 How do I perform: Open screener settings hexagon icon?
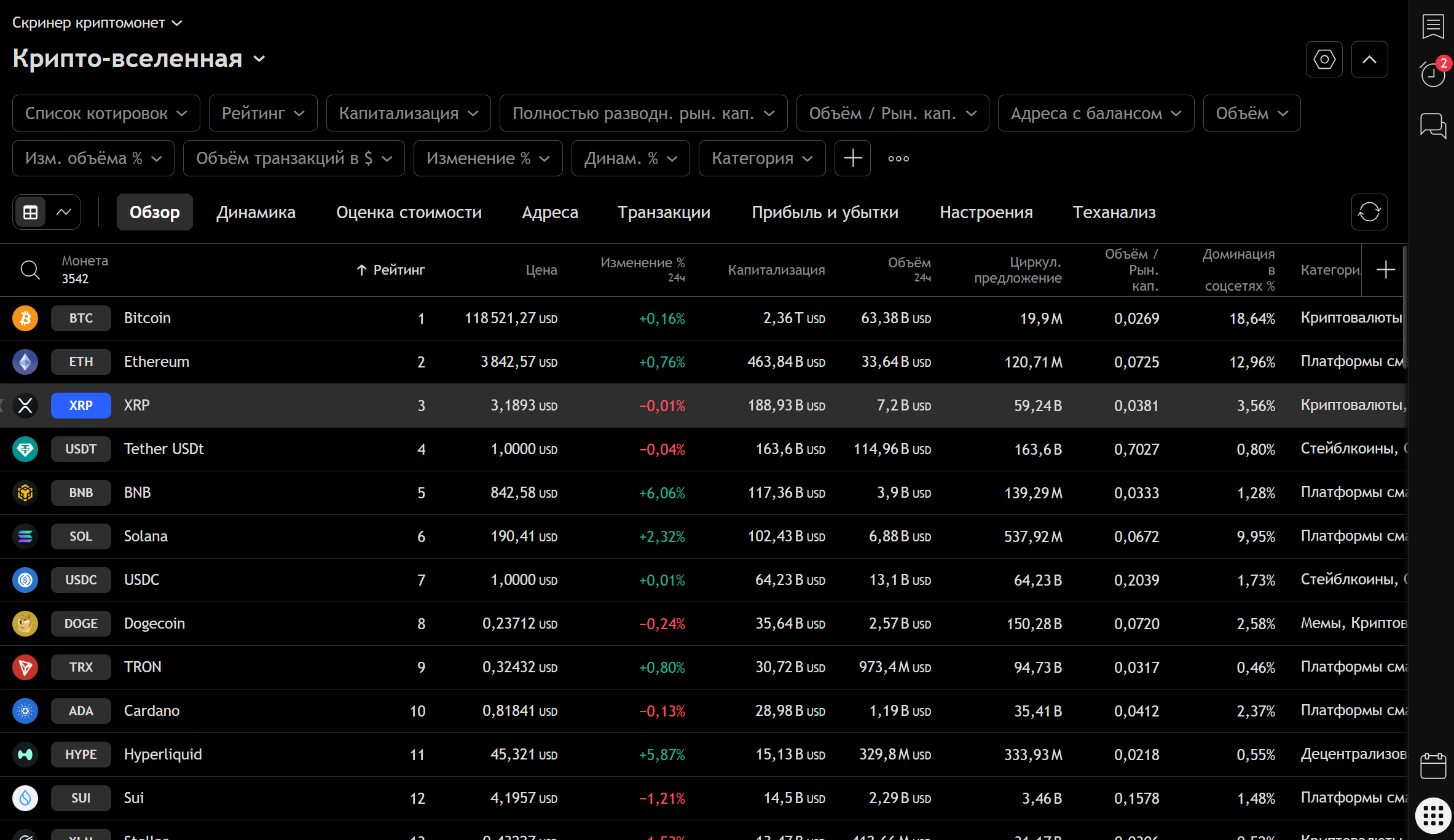(1324, 60)
